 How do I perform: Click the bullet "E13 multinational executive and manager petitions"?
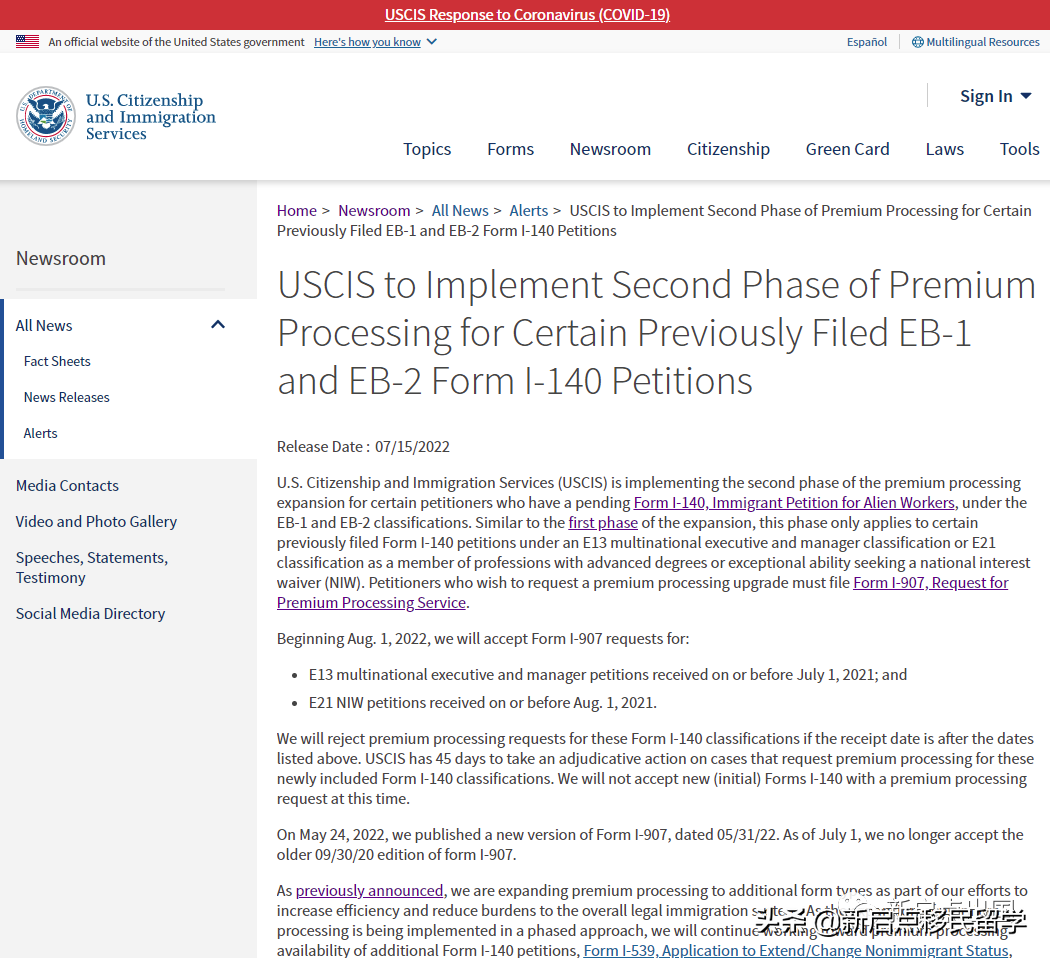coord(607,675)
